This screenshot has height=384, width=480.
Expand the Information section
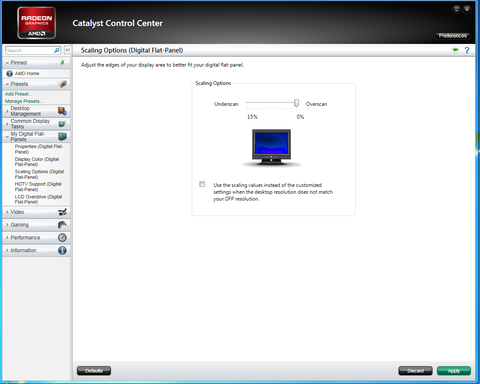click(7, 250)
